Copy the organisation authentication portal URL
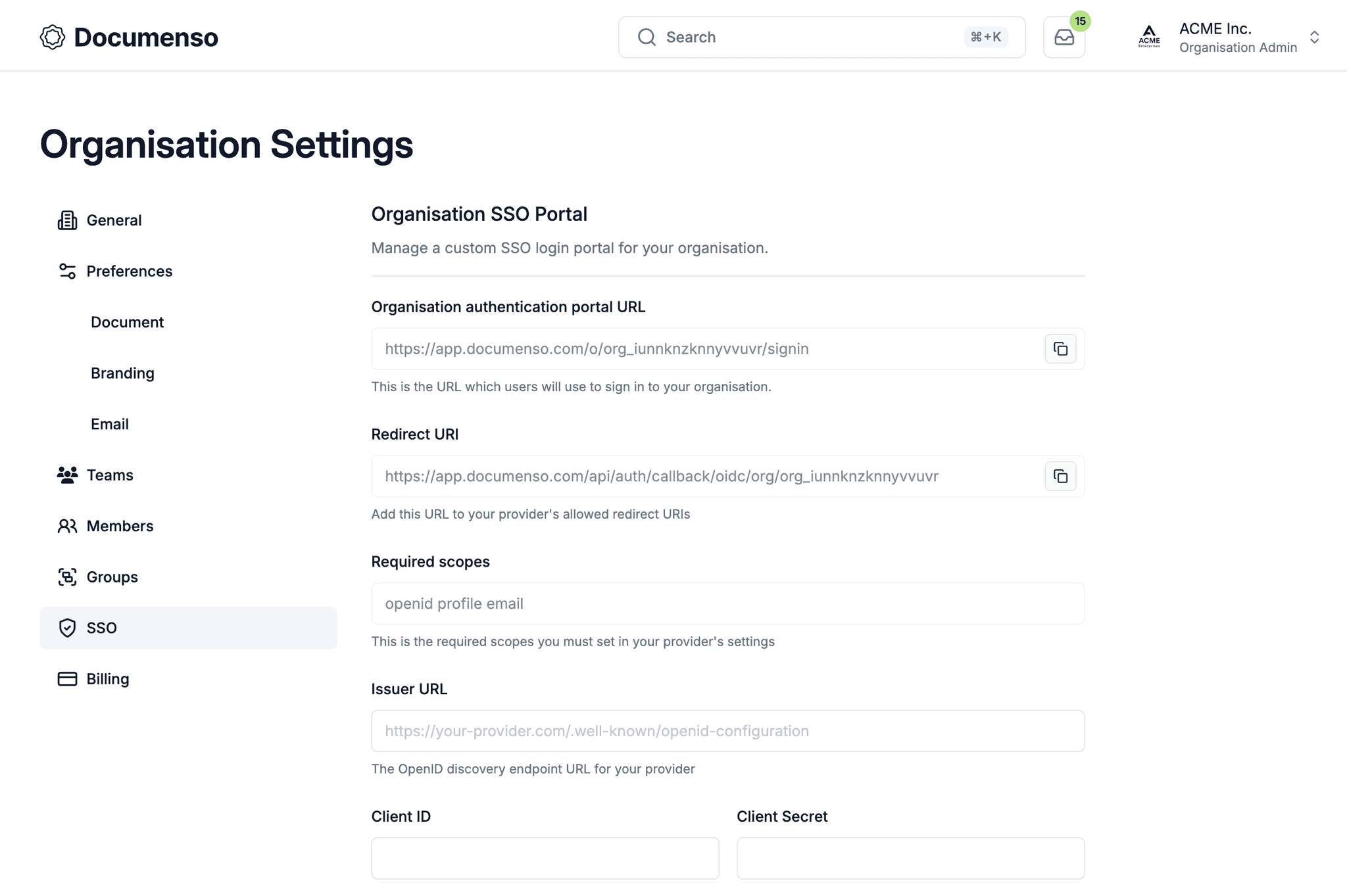Viewport: 1347px width, 896px height. [x=1060, y=348]
